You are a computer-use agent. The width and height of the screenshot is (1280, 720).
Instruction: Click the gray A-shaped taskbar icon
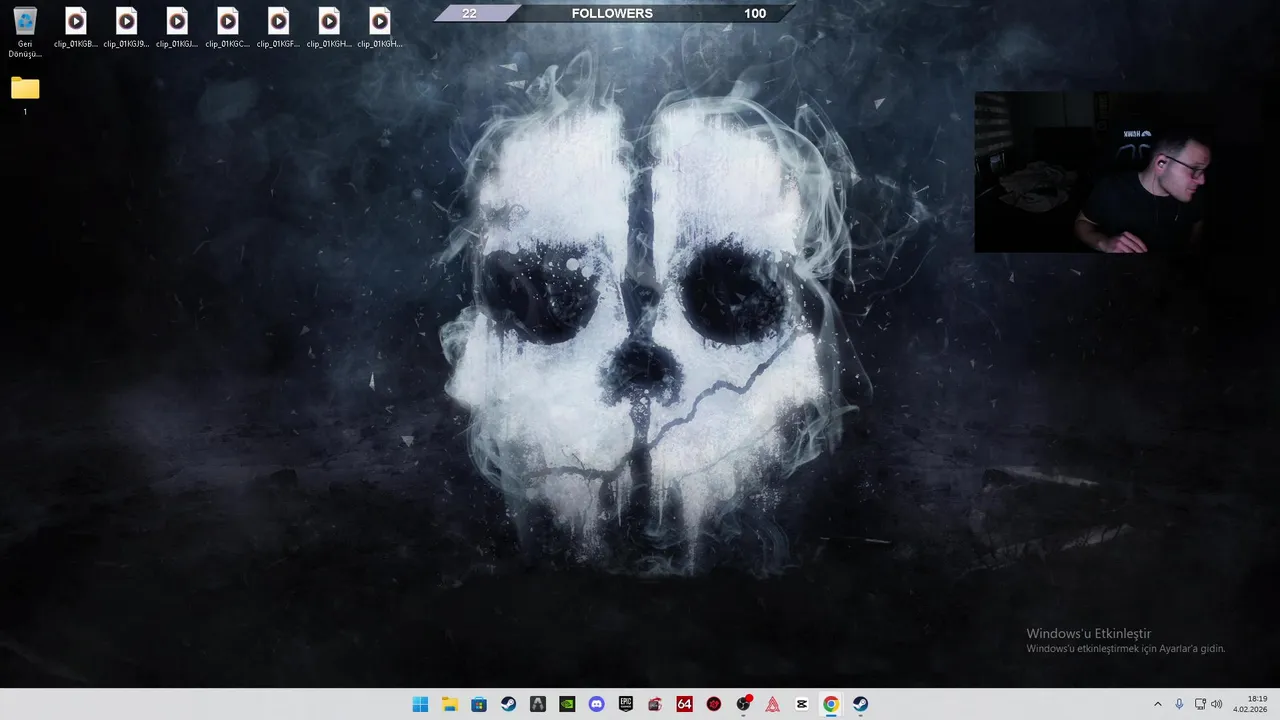pyautogui.click(x=538, y=704)
